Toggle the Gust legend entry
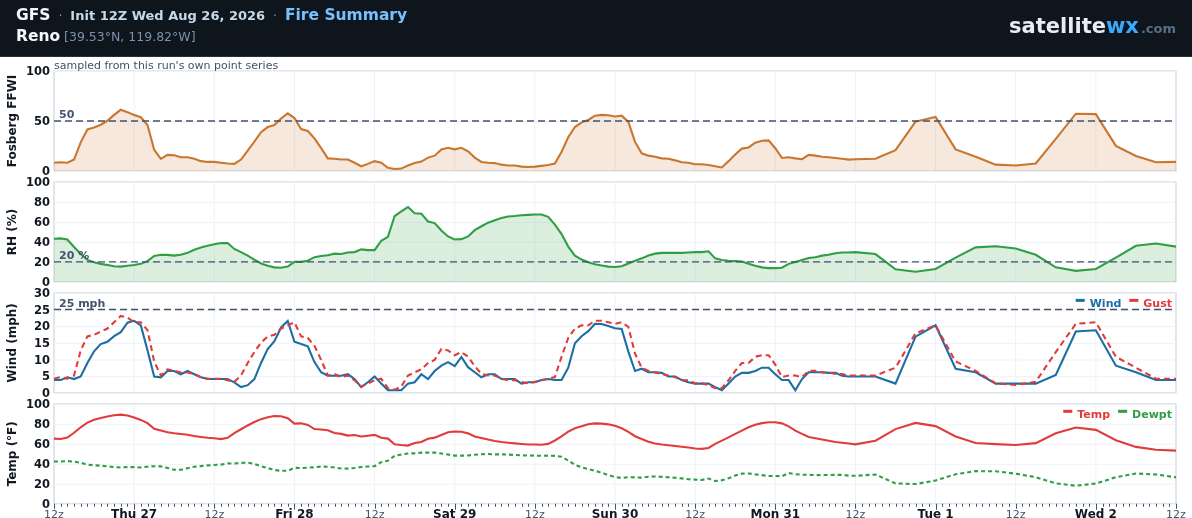Screen dimensions: 1192x518 click(1150, 303)
